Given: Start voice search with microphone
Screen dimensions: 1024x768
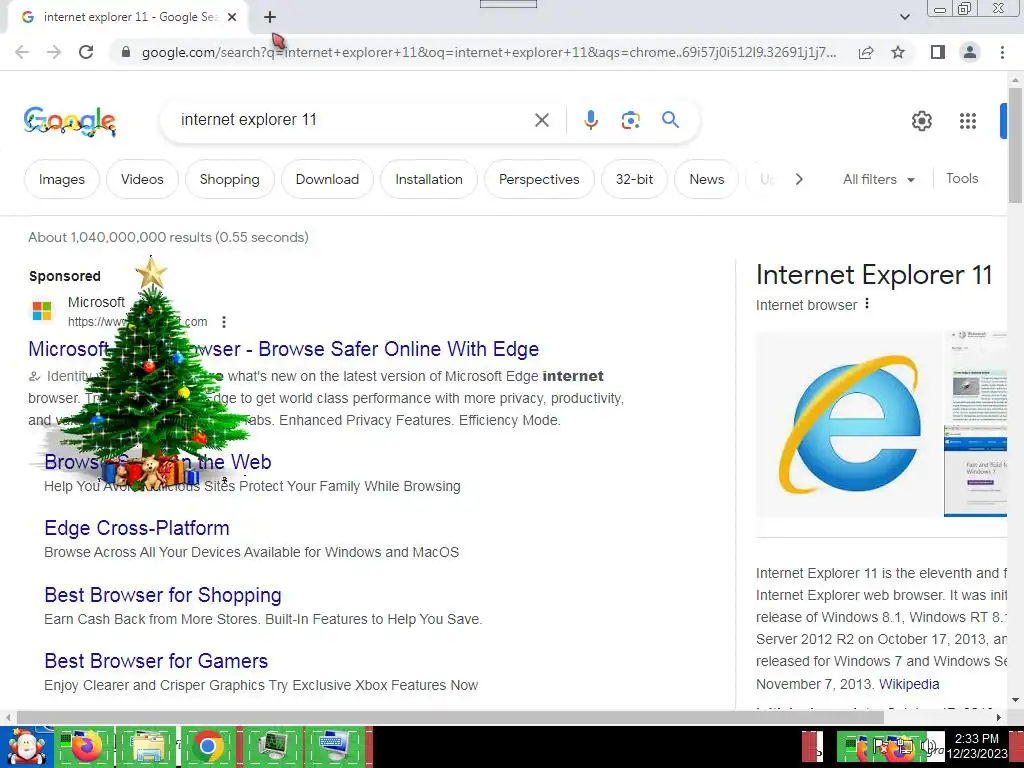Looking at the screenshot, I should point(590,120).
